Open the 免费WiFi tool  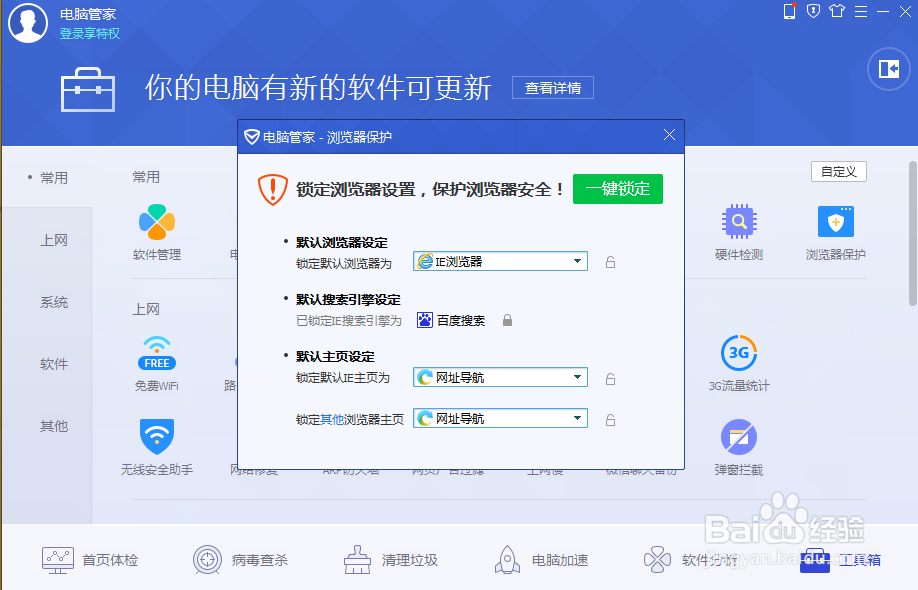[156, 353]
